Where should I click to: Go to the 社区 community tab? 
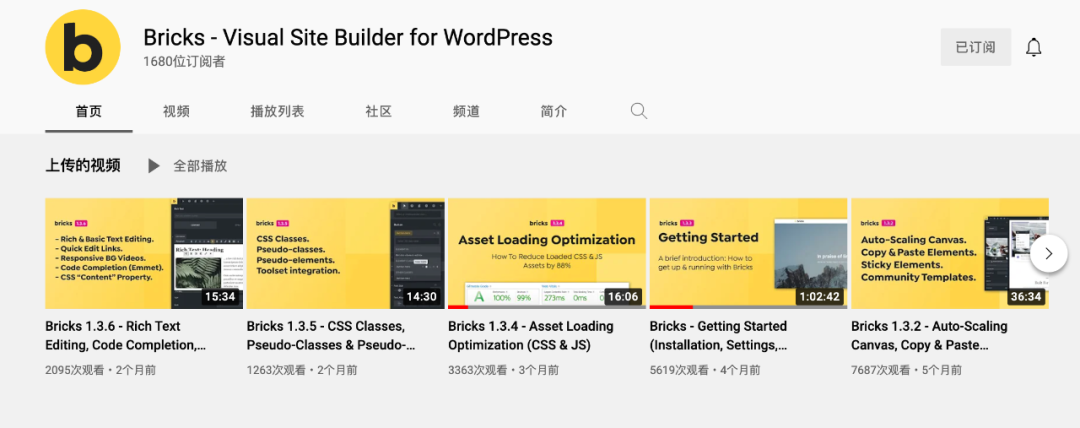(x=379, y=111)
